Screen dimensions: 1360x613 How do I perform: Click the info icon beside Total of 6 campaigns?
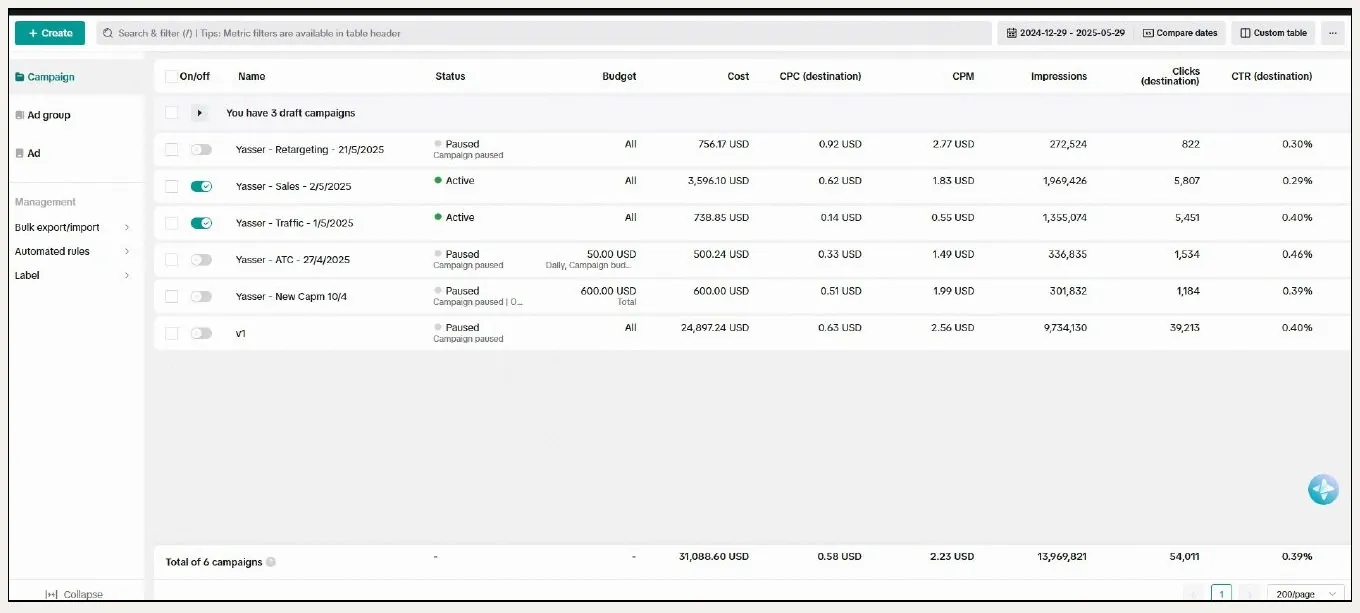point(271,562)
